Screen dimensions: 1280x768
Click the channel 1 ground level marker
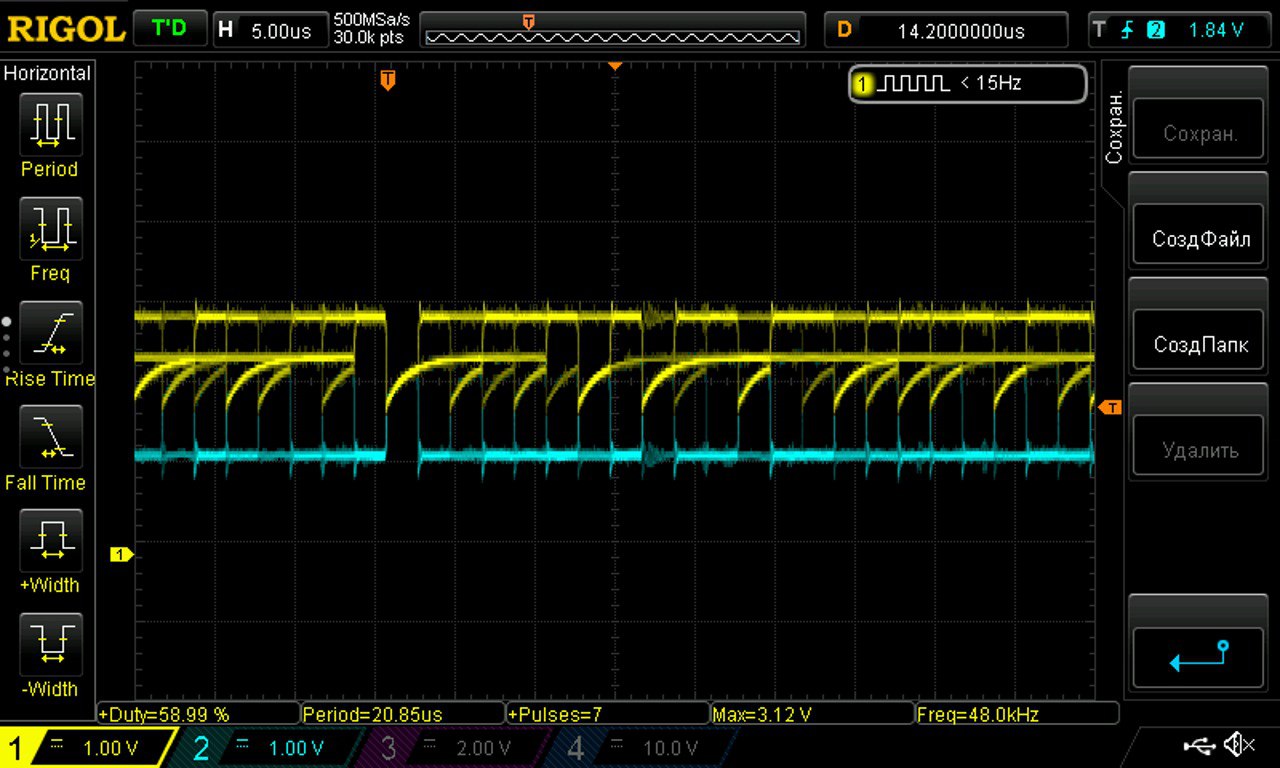pos(122,554)
